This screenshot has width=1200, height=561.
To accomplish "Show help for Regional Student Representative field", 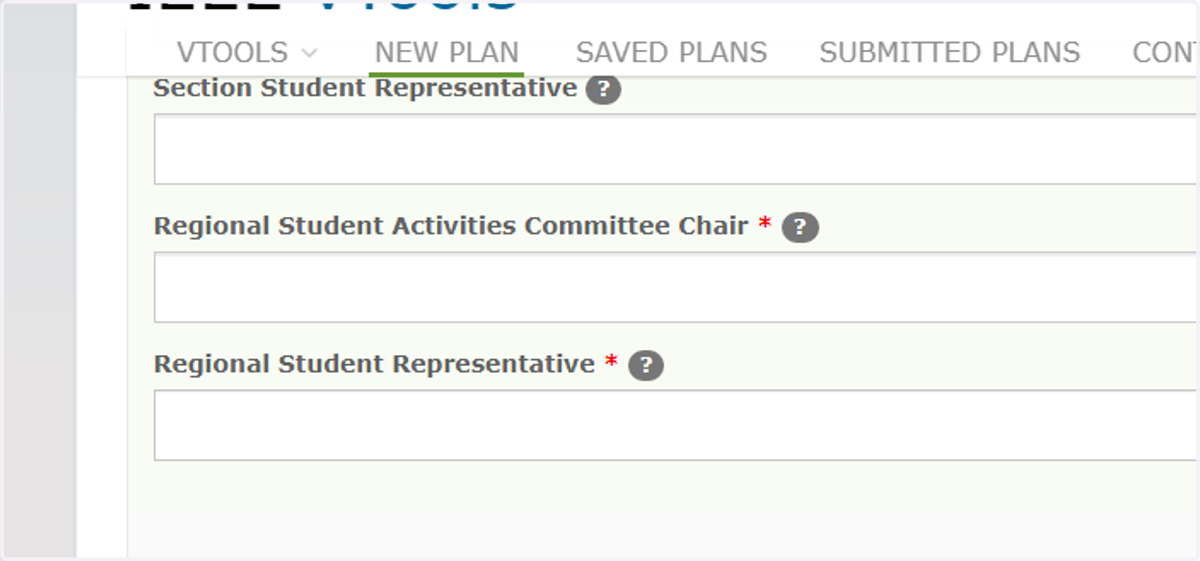I will point(646,366).
